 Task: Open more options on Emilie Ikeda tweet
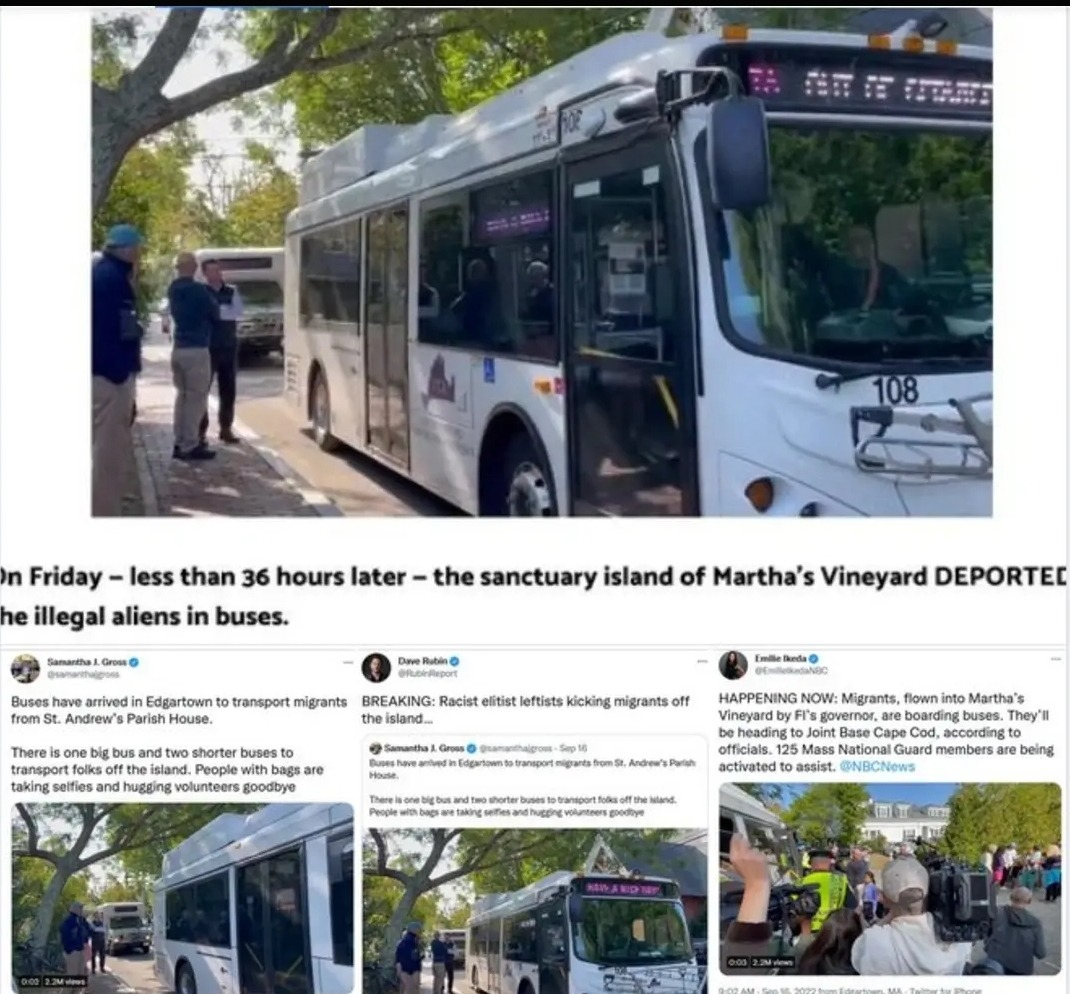tap(1056, 659)
